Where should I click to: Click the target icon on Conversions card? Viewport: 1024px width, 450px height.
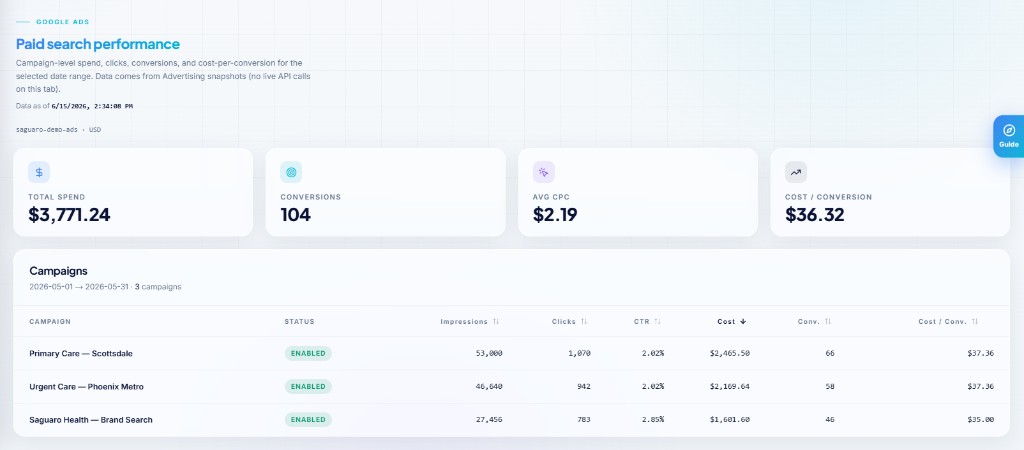click(291, 172)
